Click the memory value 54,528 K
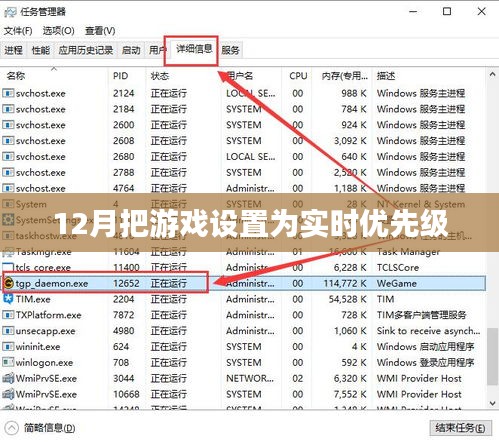 [348, 299]
